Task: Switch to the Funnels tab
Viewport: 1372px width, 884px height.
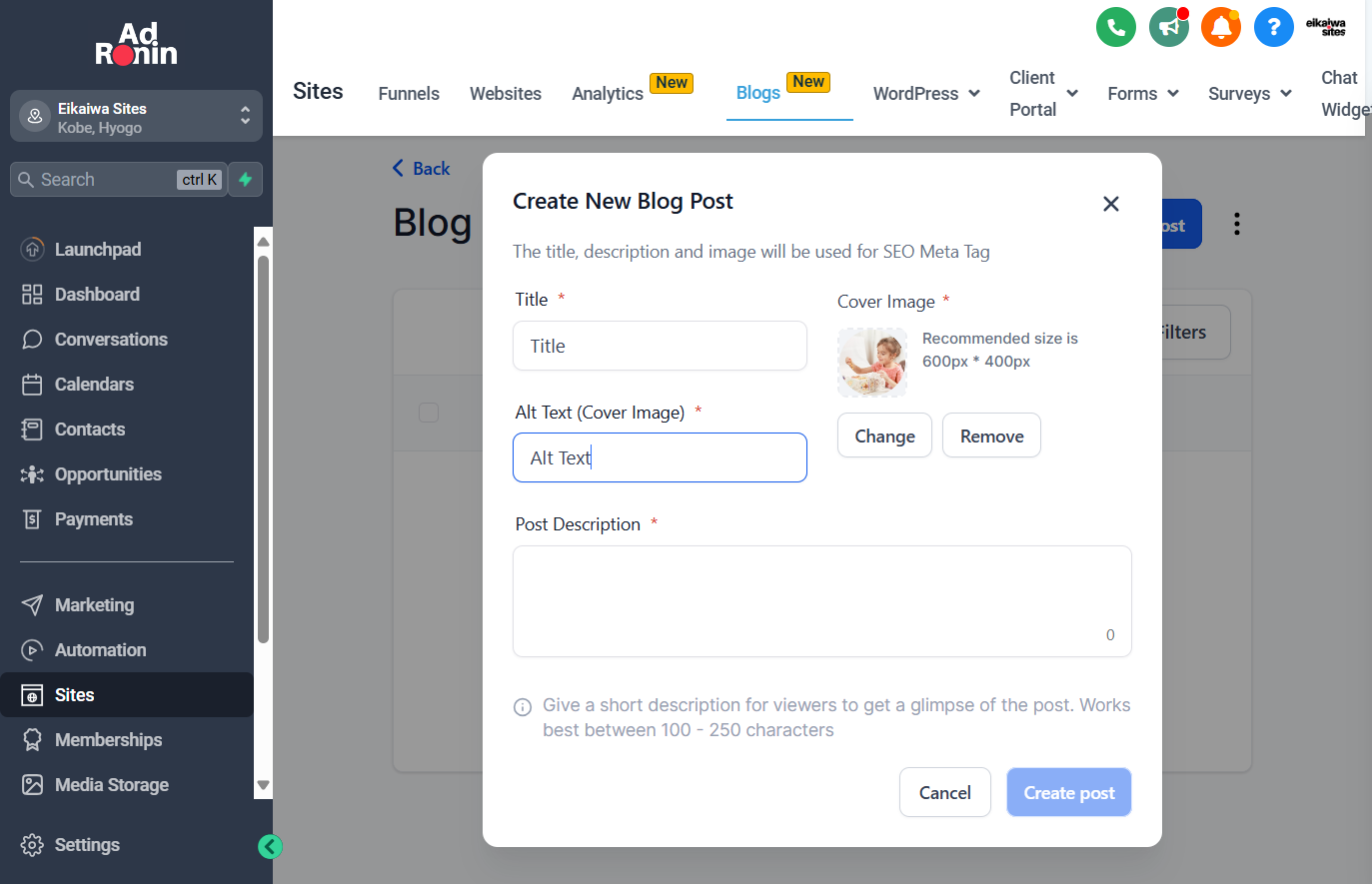Action: pos(409,94)
